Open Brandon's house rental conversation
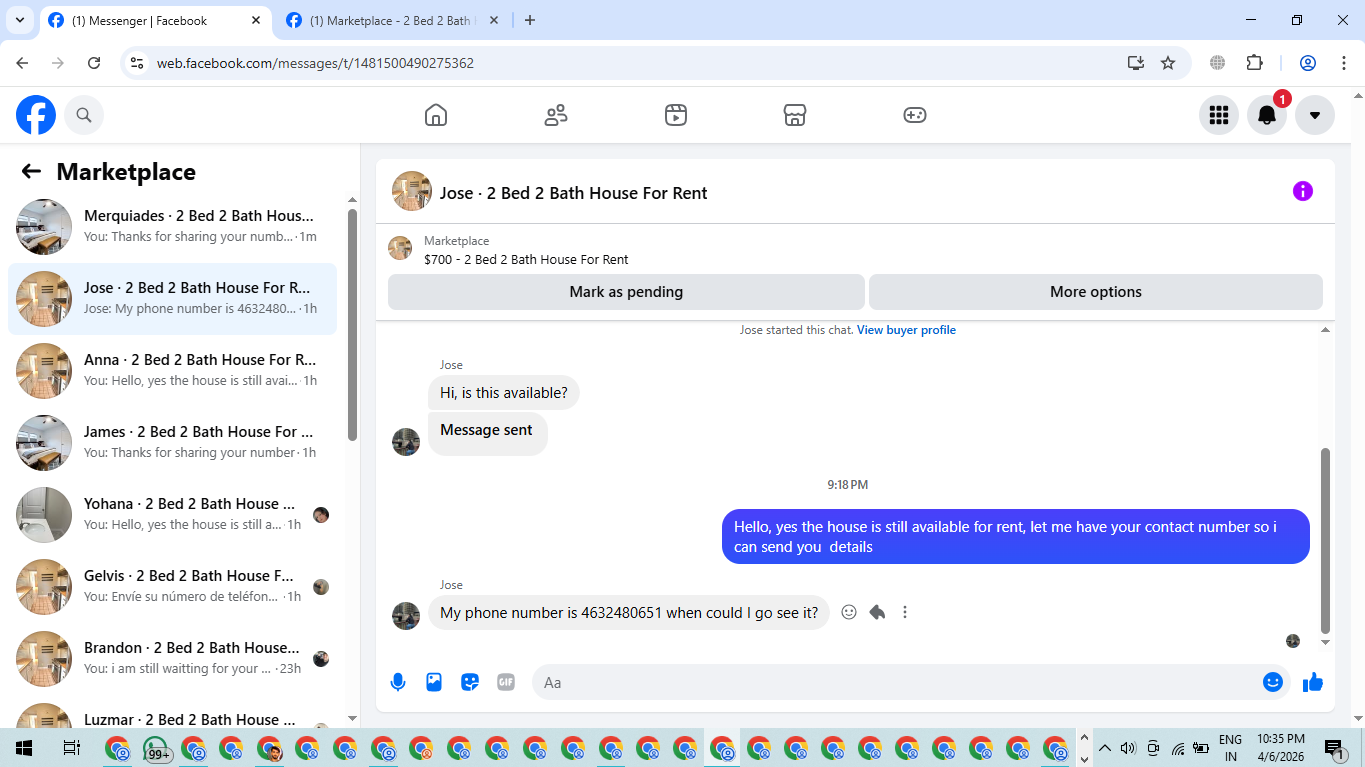This screenshot has width=1365, height=767. (x=172, y=659)
